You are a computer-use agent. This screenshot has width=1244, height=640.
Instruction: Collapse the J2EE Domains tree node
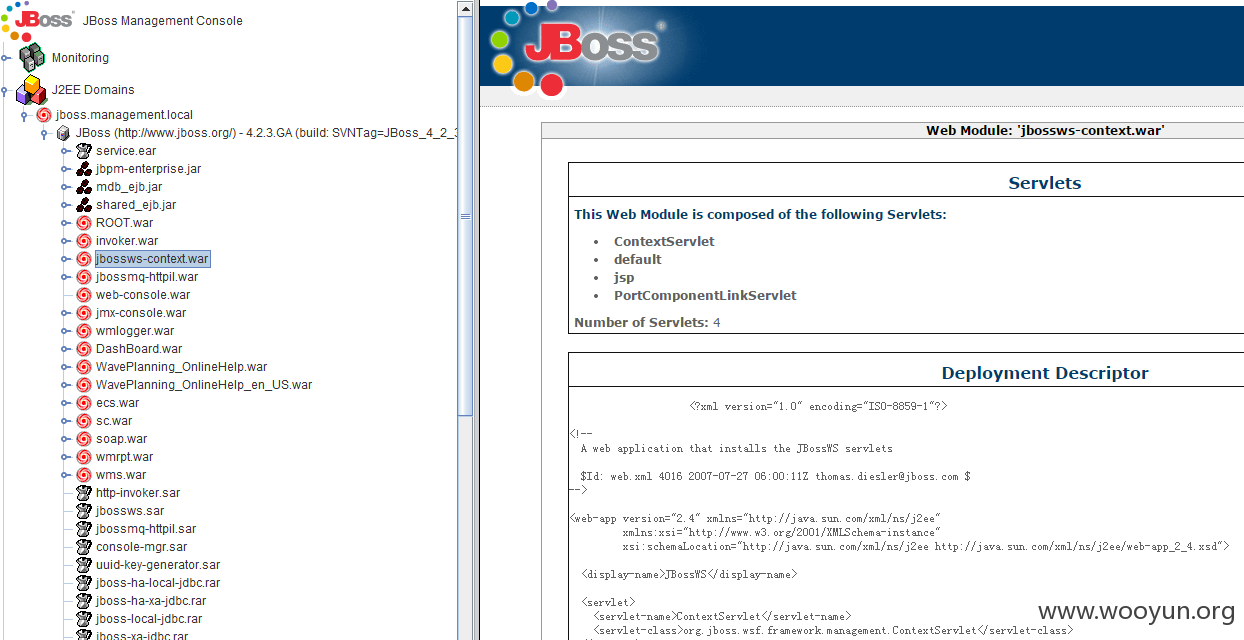click(x=6, y=90)
